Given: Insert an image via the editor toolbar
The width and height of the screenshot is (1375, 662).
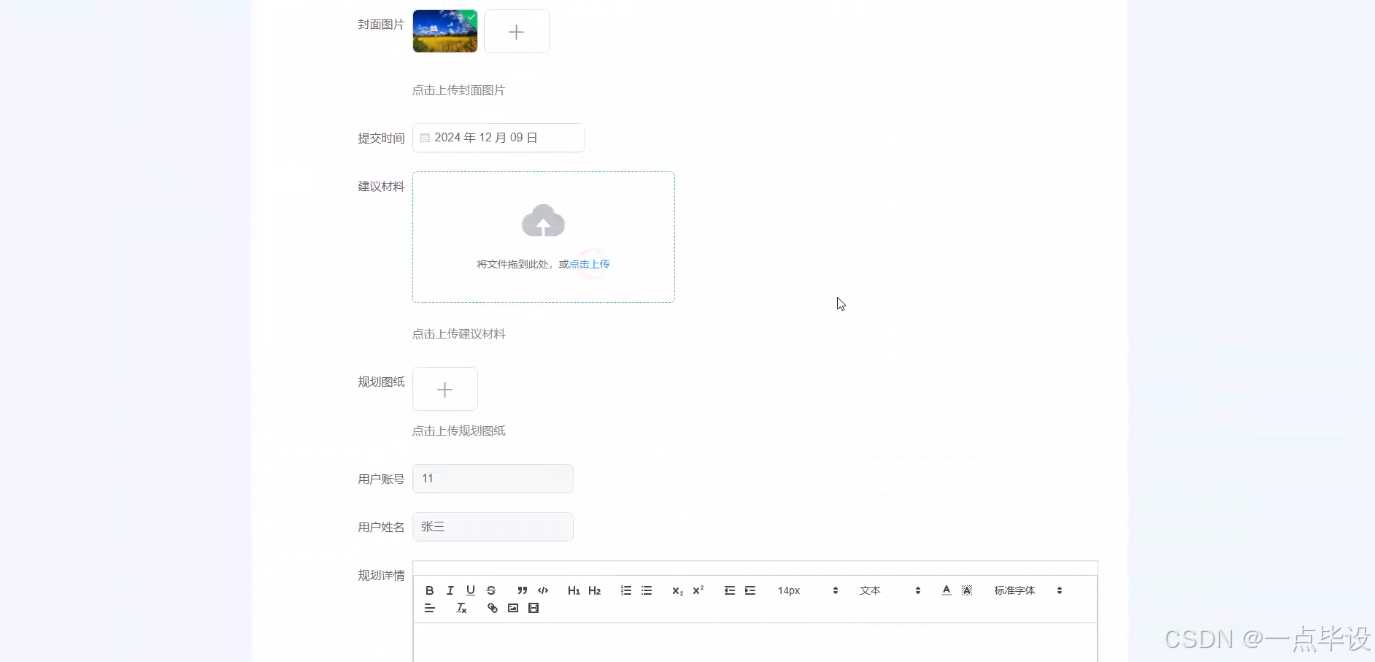Looking at the screenshot, I should pyautogui.click(x=514, y=607).
